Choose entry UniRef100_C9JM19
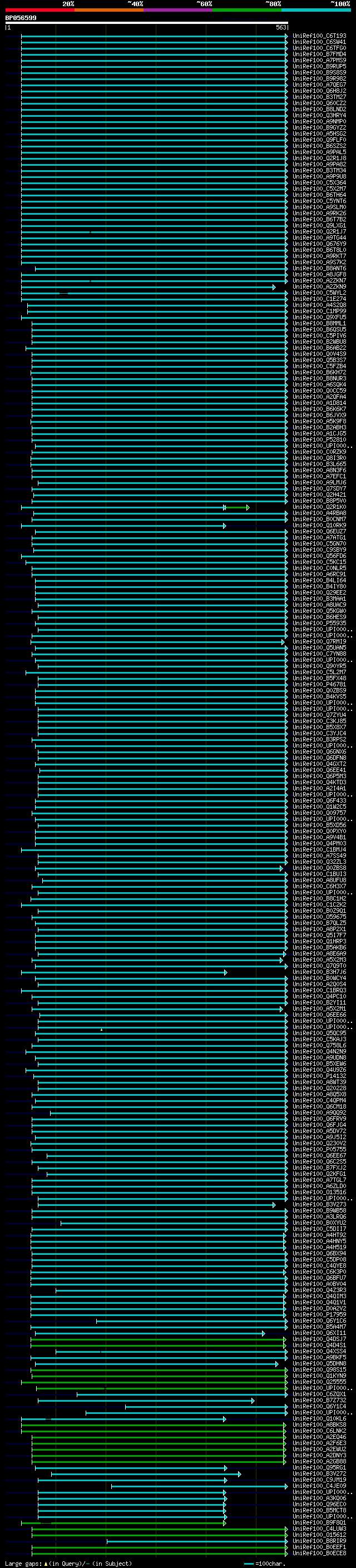Image resolution: width=356 pixels, height=1568 pixels. click(x=319, y=1480)
